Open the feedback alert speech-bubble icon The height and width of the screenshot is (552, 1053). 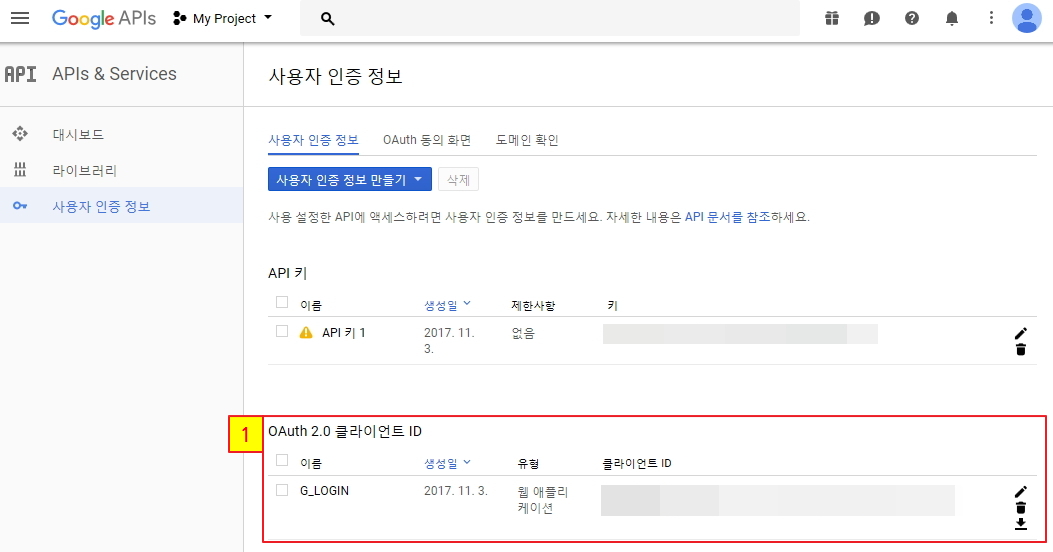click(x=872, y=18)
